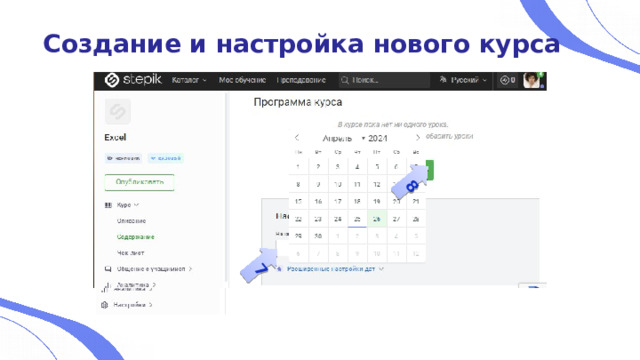Image resolution: width=640 pixels, height=360 pixels.
Task: Select April 29 in the calendar
Action: 298,236
